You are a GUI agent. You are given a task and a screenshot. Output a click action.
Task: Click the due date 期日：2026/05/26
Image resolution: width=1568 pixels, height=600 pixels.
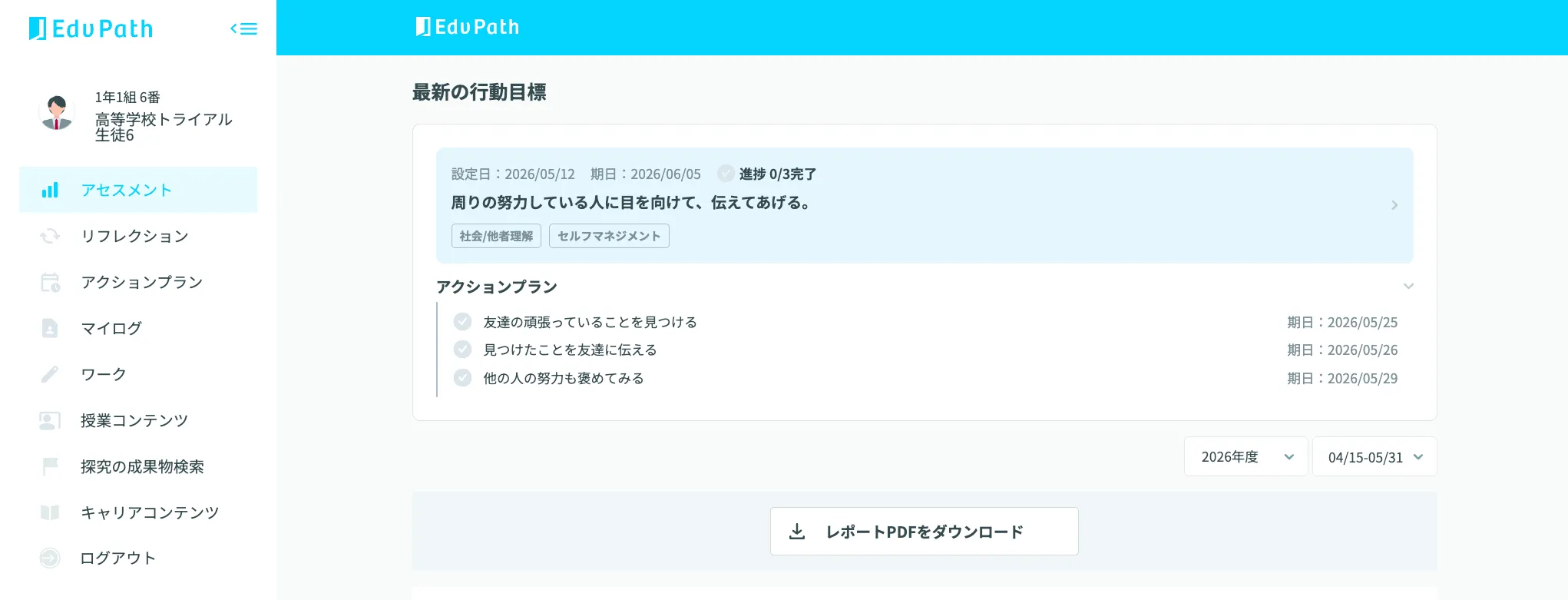[1342, 350]
